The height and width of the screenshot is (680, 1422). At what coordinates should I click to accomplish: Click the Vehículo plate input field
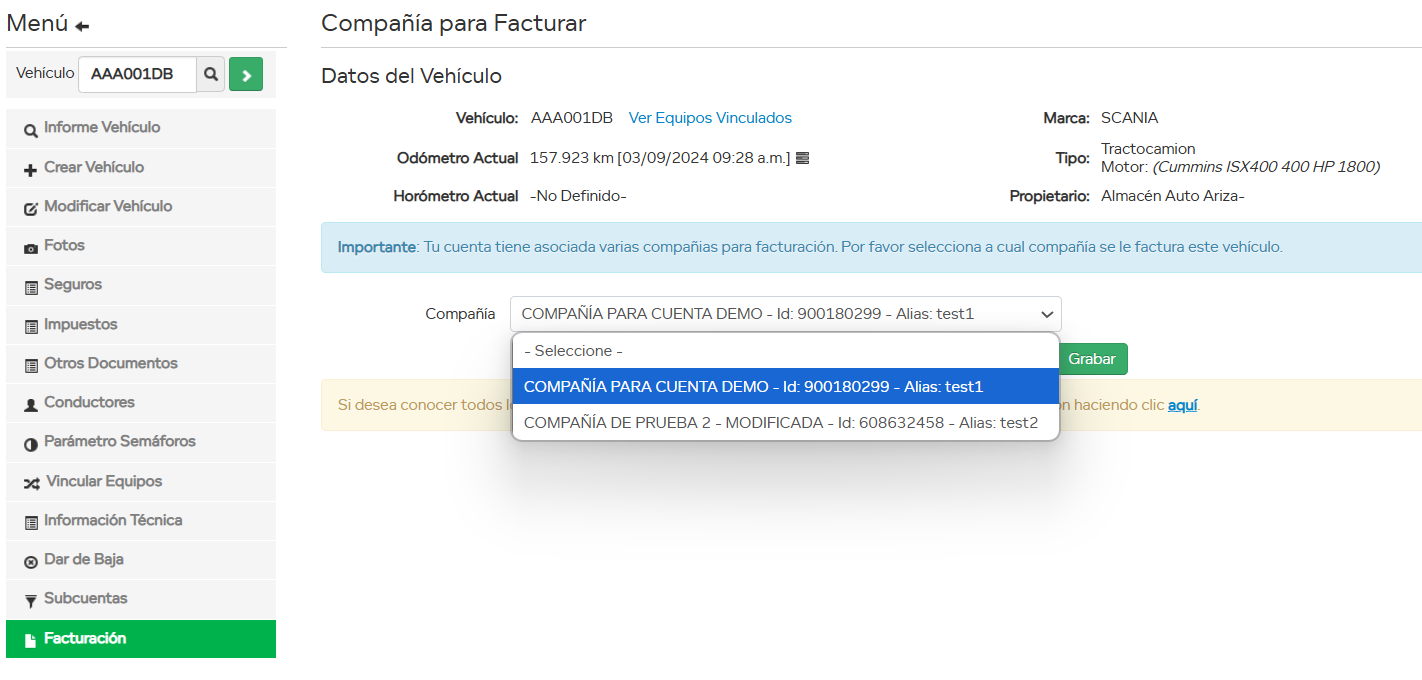(x=137, y=75)
